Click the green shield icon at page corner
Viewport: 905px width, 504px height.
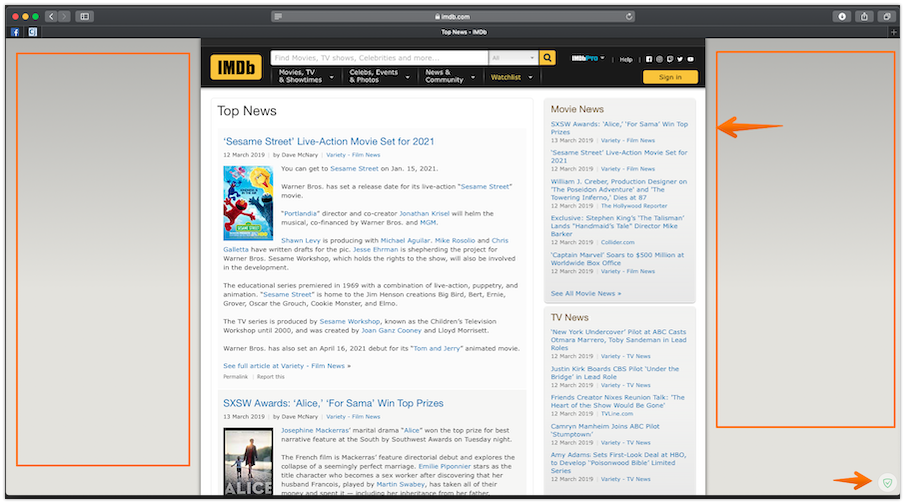pos(888,482)
